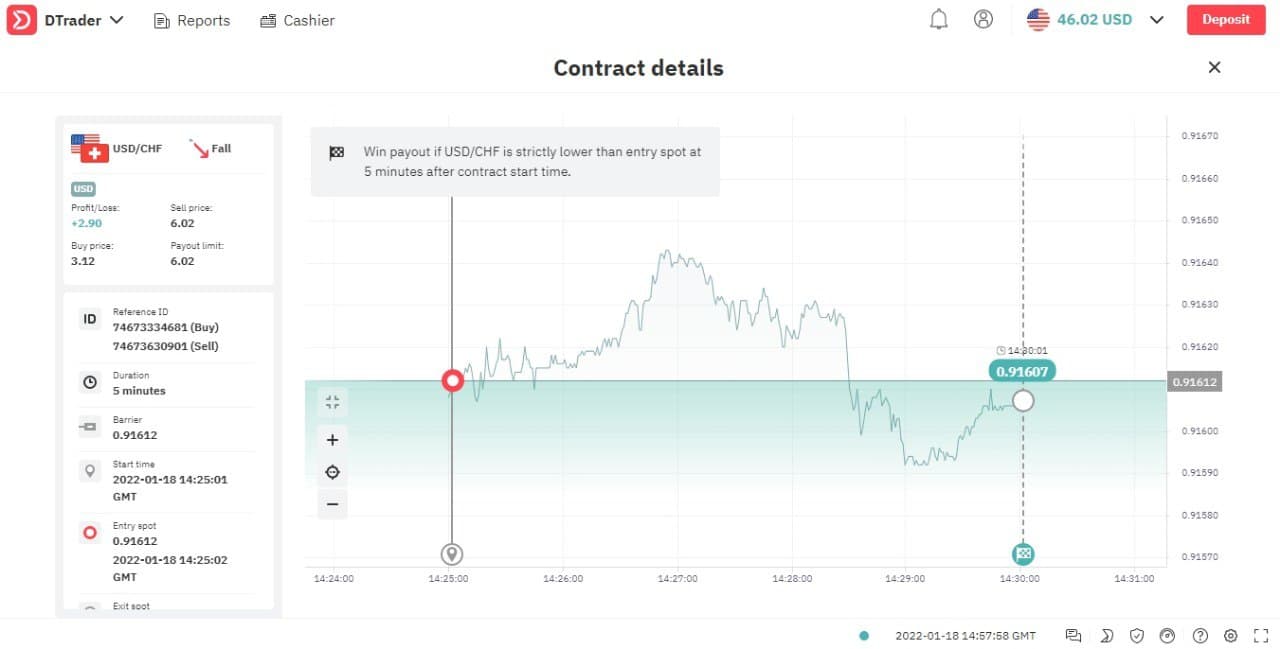Open live chat in the footer
This screenshot has height=649, width=1280.
tap(1074, 635)
